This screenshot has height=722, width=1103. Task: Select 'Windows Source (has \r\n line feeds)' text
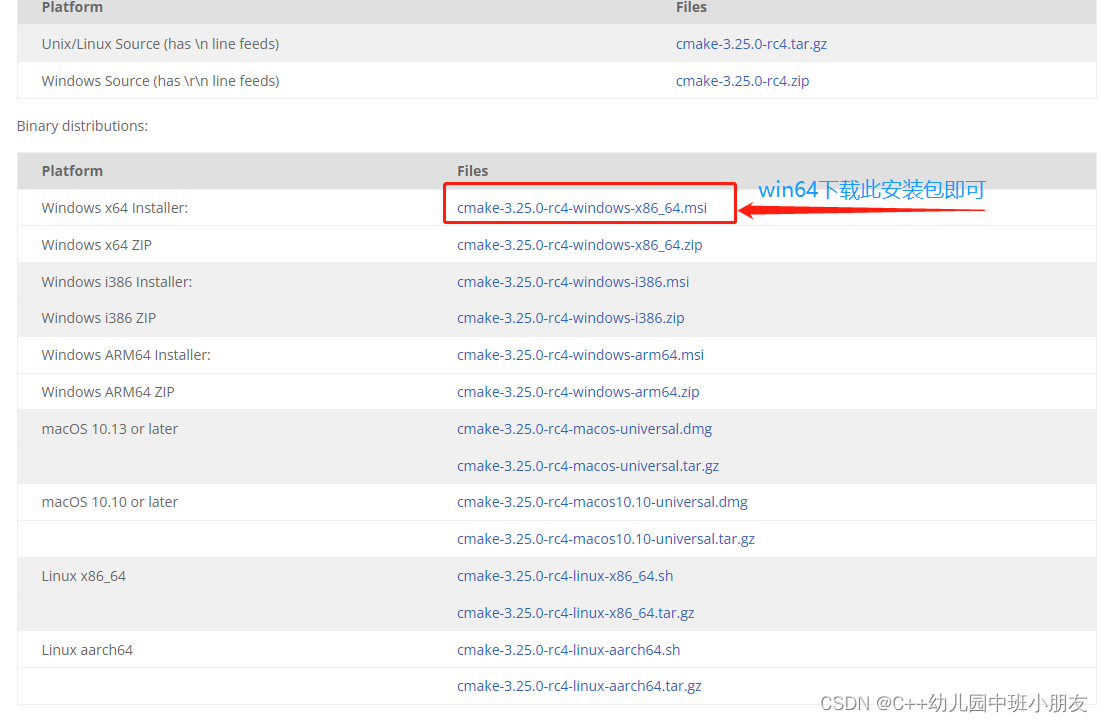[160, 81]
